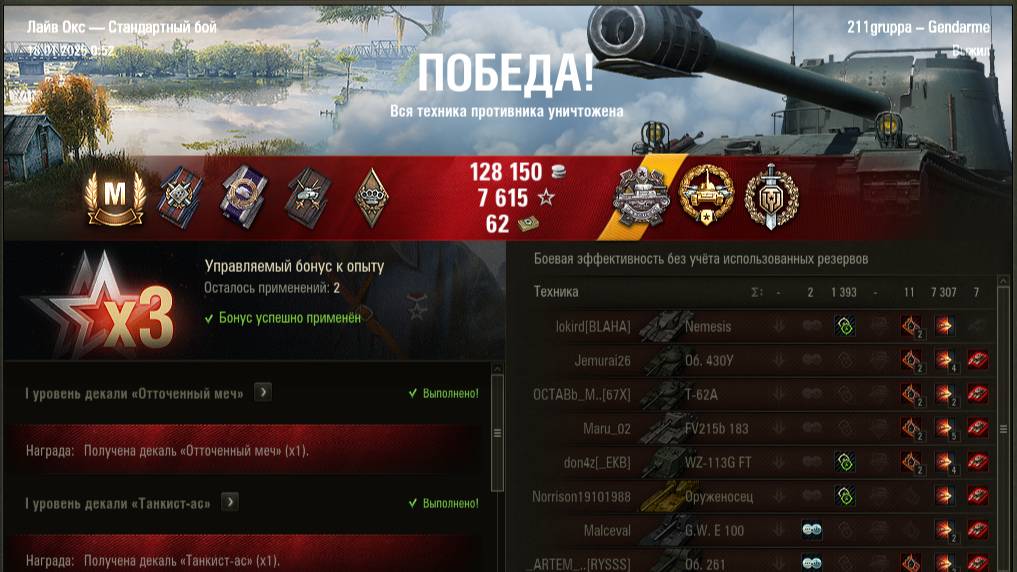Click the missions list scrollbar handle

497,433
